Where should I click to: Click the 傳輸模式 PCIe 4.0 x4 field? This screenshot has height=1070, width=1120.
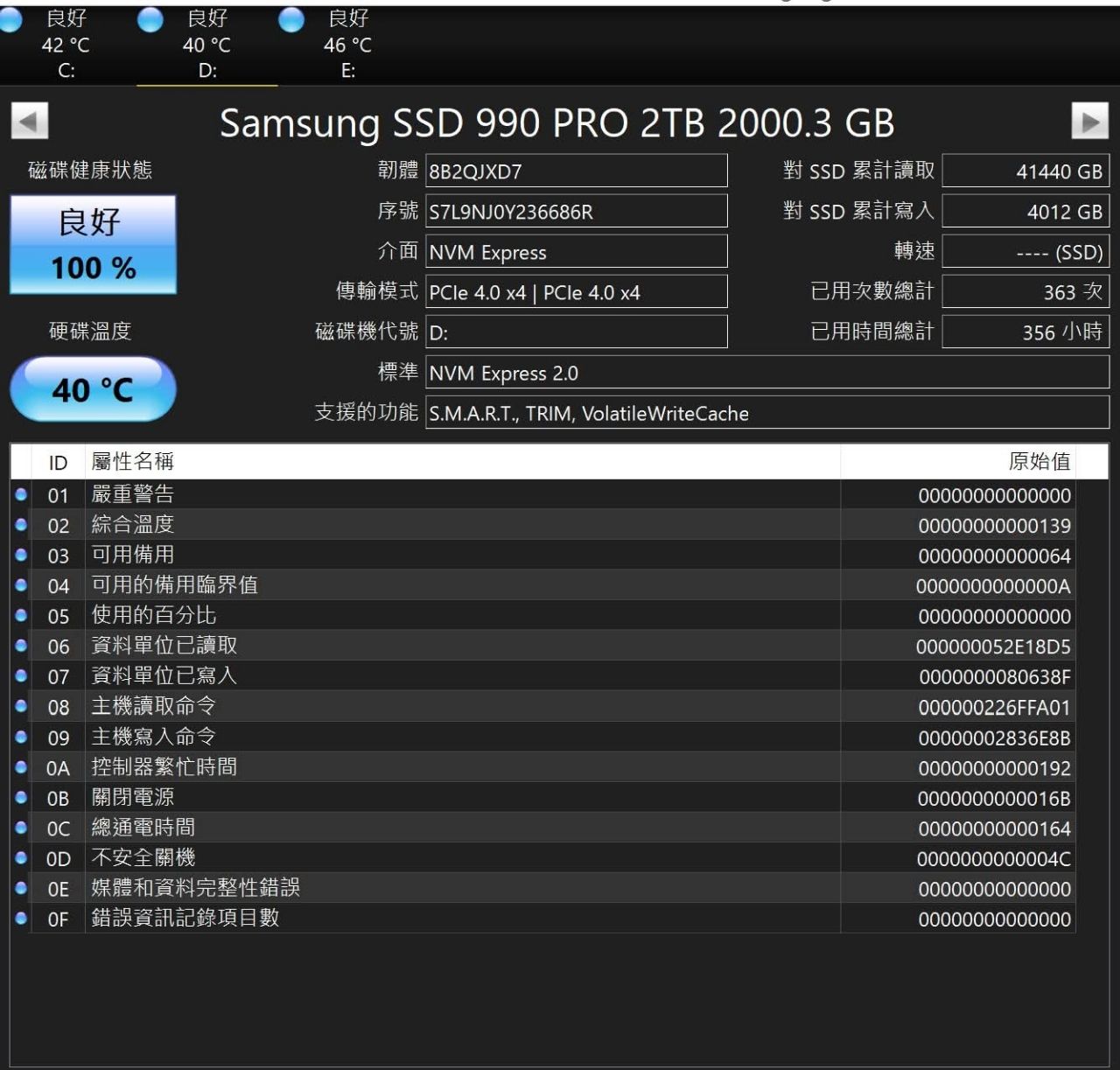576,292
